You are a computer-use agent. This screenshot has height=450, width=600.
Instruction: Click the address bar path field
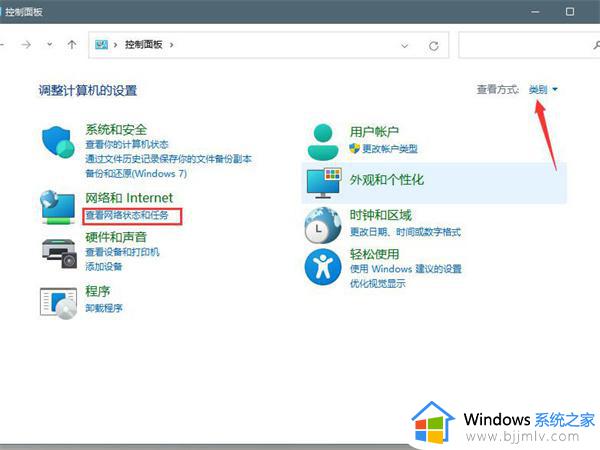pyautogui.click(x=268, y=45)
